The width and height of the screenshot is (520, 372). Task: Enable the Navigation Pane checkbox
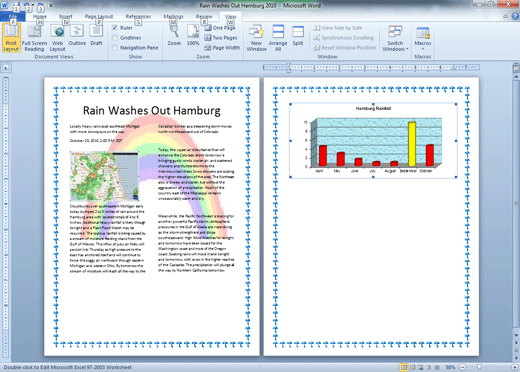point(115,48)
